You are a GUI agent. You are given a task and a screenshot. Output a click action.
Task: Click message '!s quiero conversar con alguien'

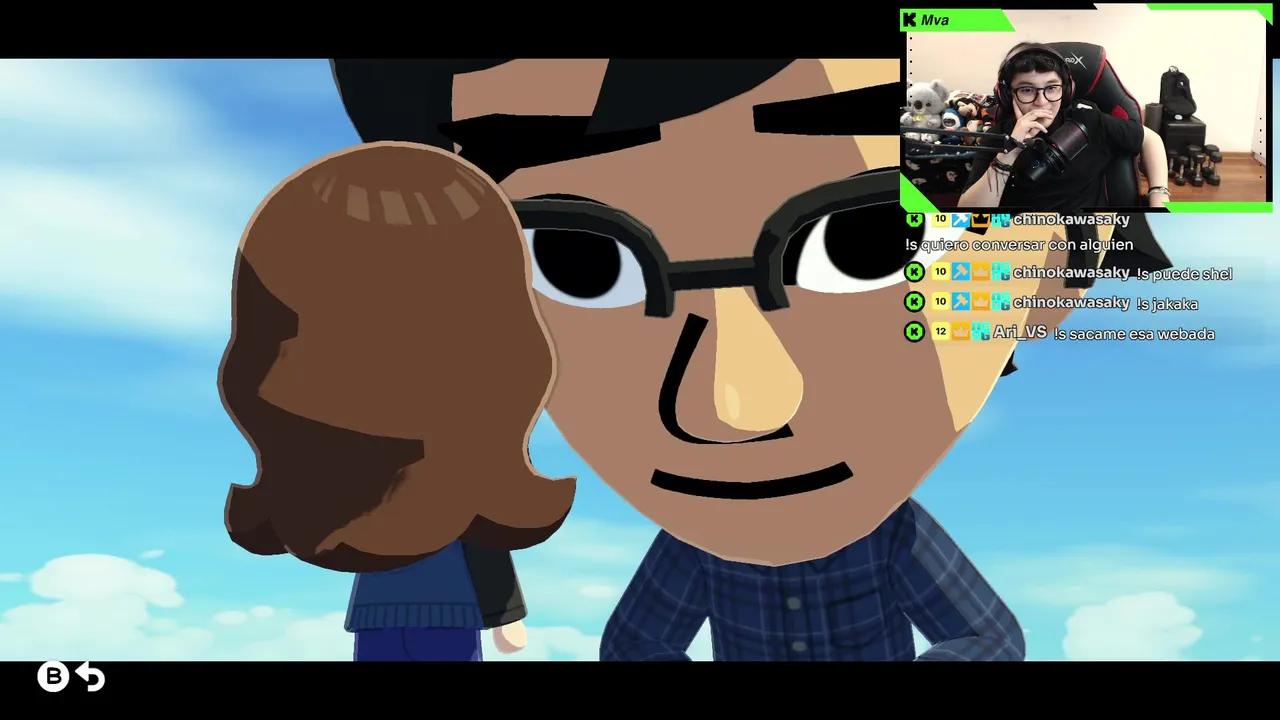[1019, 244]
